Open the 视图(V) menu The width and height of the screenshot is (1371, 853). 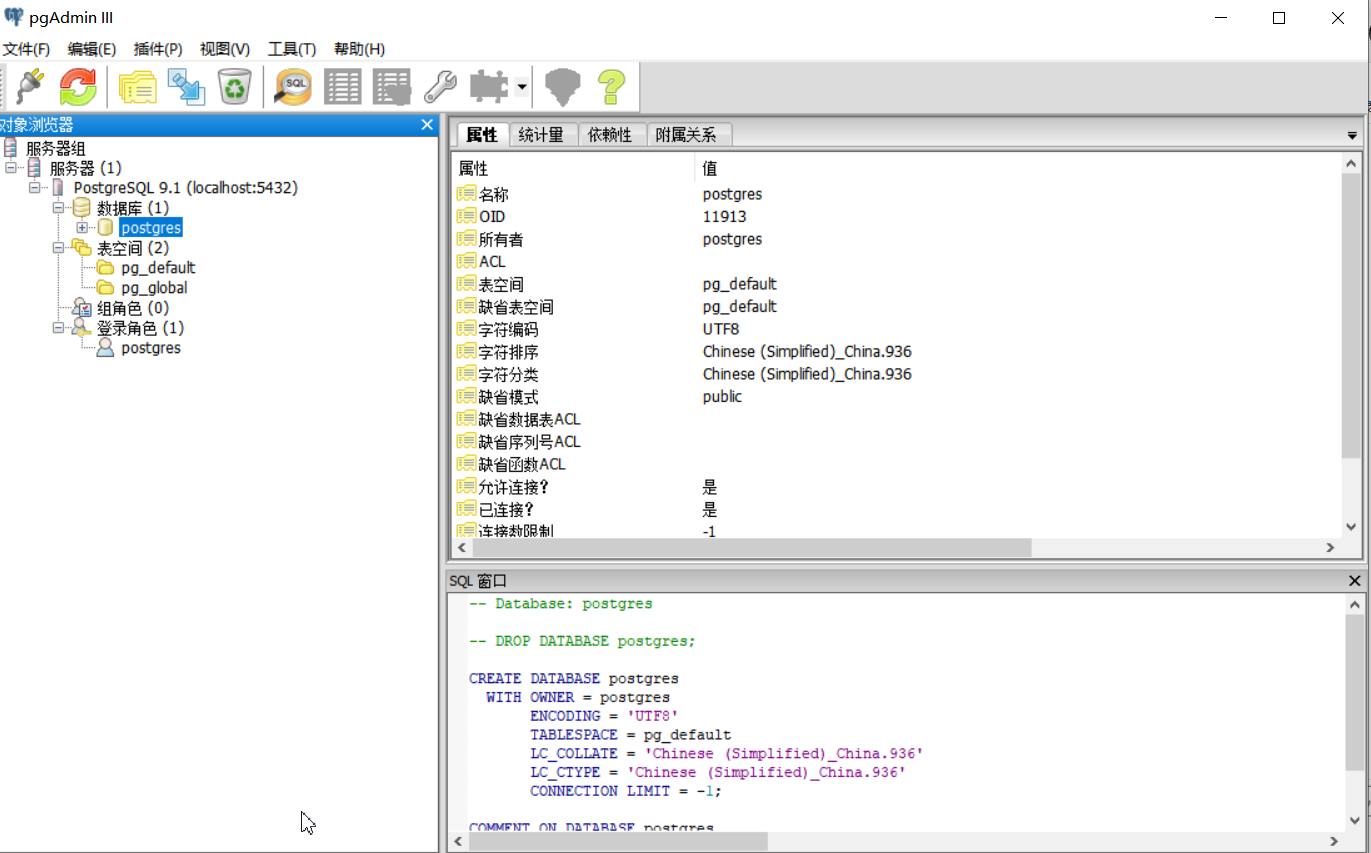pyautogui.click(x=225, y=49)
